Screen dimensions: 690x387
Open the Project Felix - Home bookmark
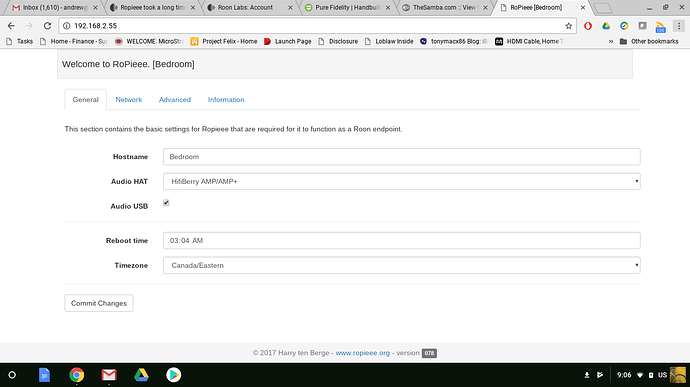point(224,41)
